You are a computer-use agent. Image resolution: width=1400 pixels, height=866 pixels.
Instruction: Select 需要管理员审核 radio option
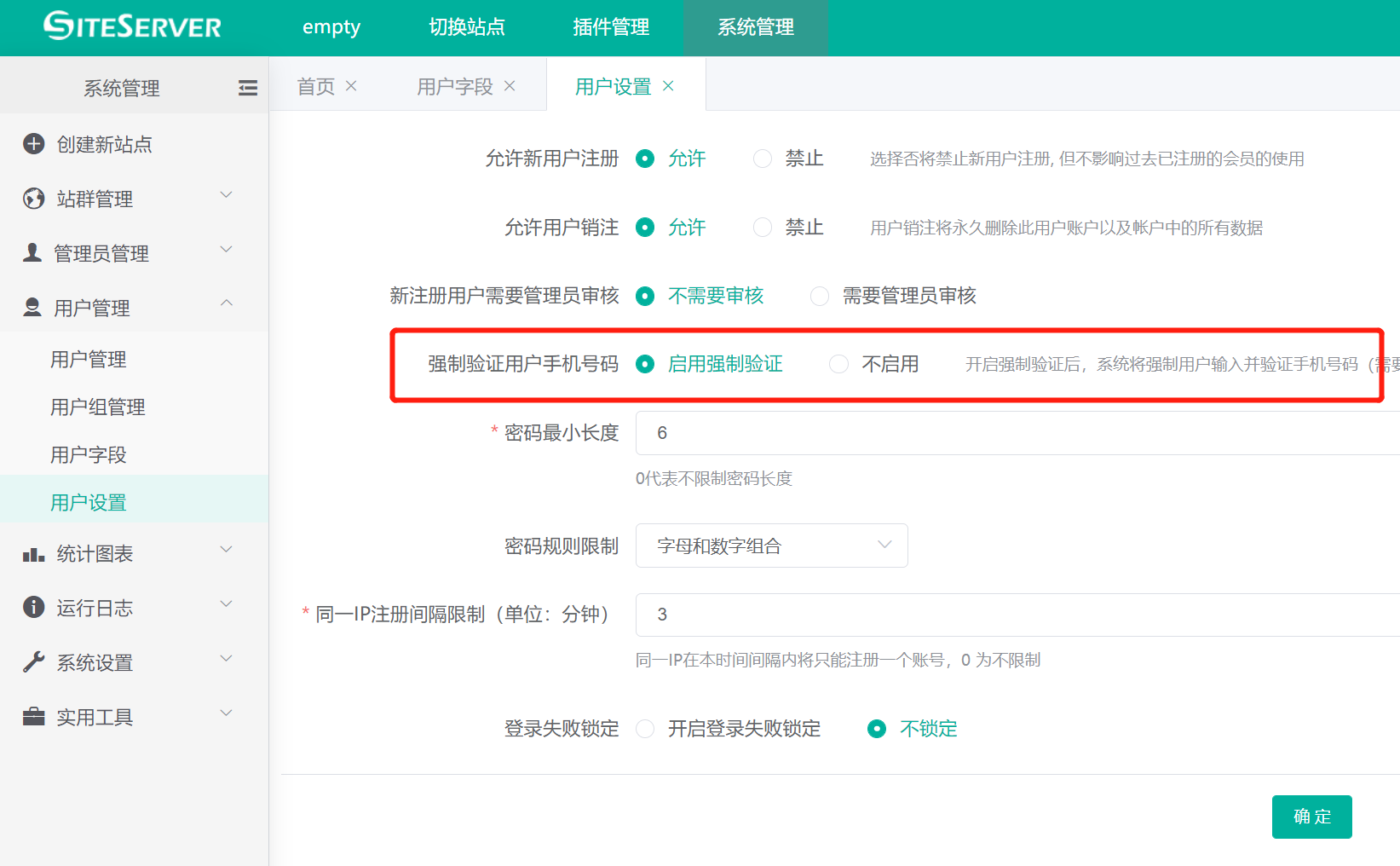(x=820, y=296)
